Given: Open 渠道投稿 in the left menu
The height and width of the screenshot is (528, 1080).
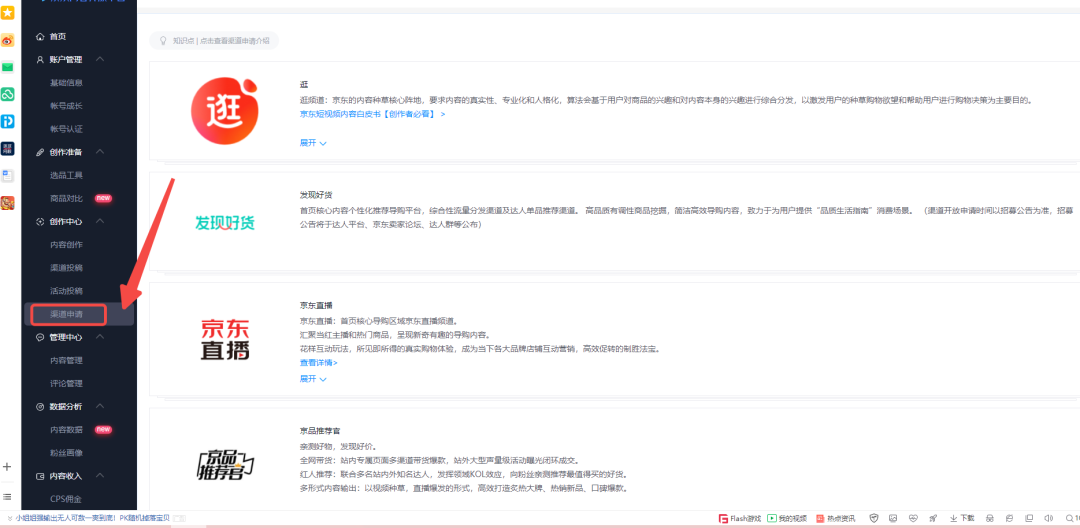Looking at the screenshot, I should (66, 267).
